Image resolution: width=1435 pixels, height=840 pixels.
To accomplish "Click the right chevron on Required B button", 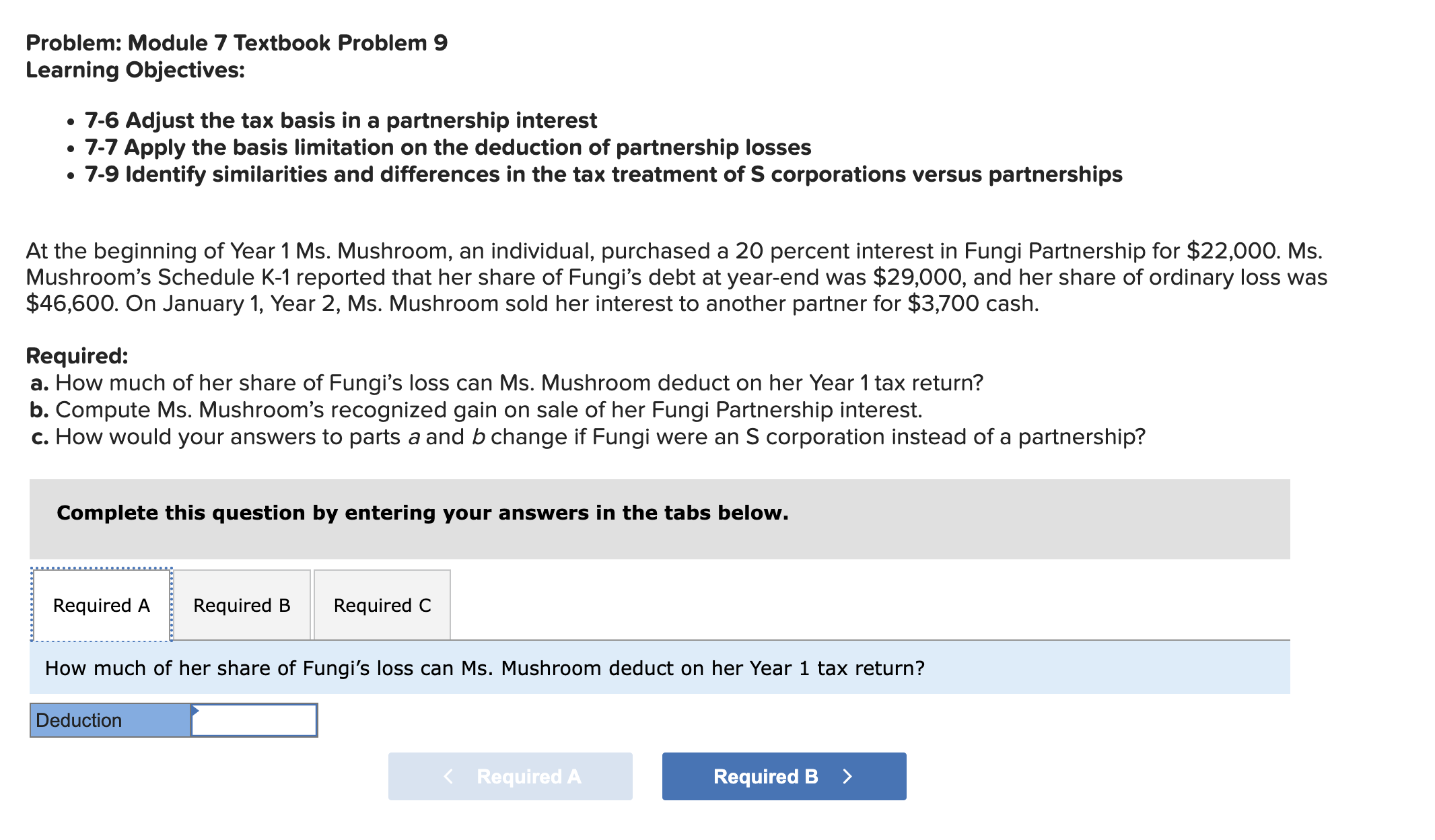I will pyautogui.click(x=848, y=775).
